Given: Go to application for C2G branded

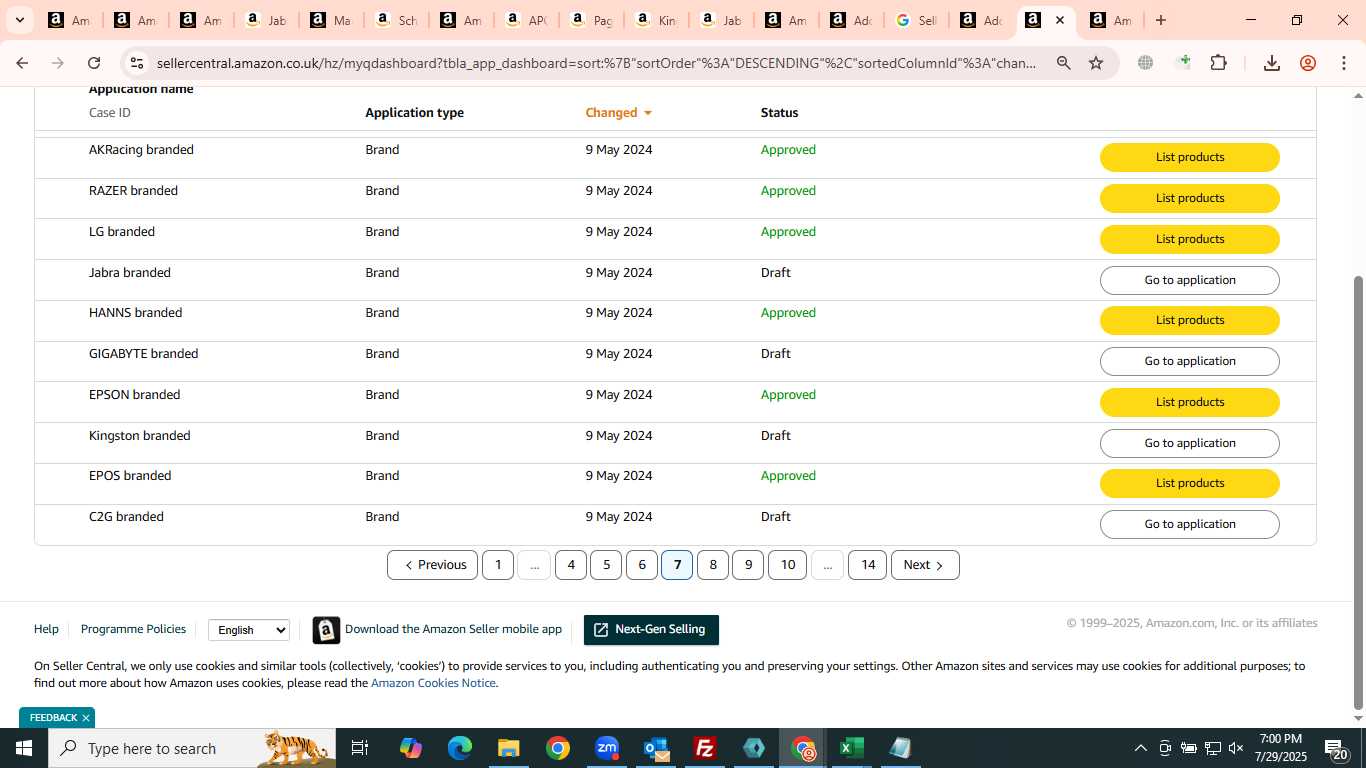Looking at the screenshot, I should pos(1190,524).
